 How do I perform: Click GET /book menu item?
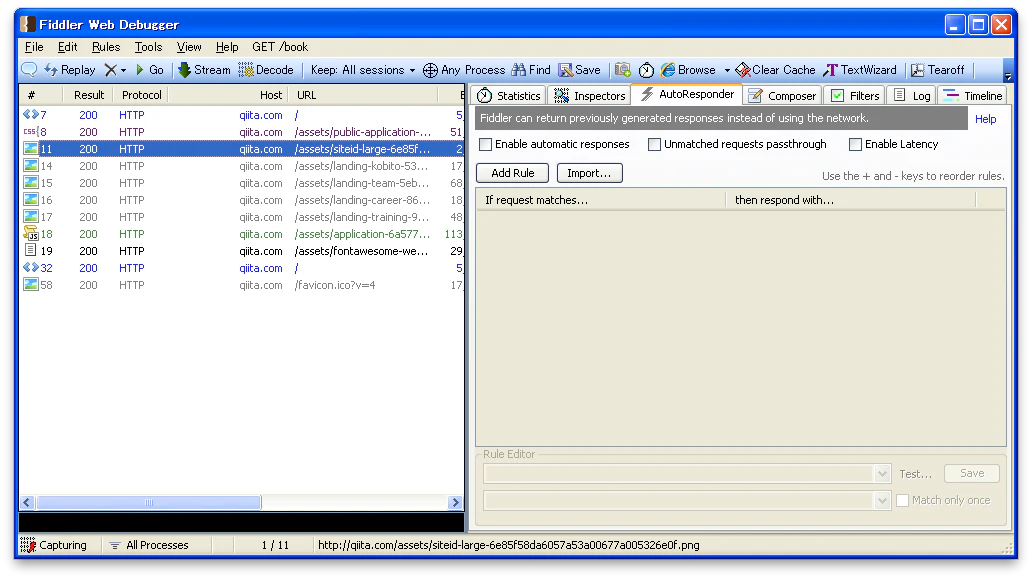[x=280, y=47]
